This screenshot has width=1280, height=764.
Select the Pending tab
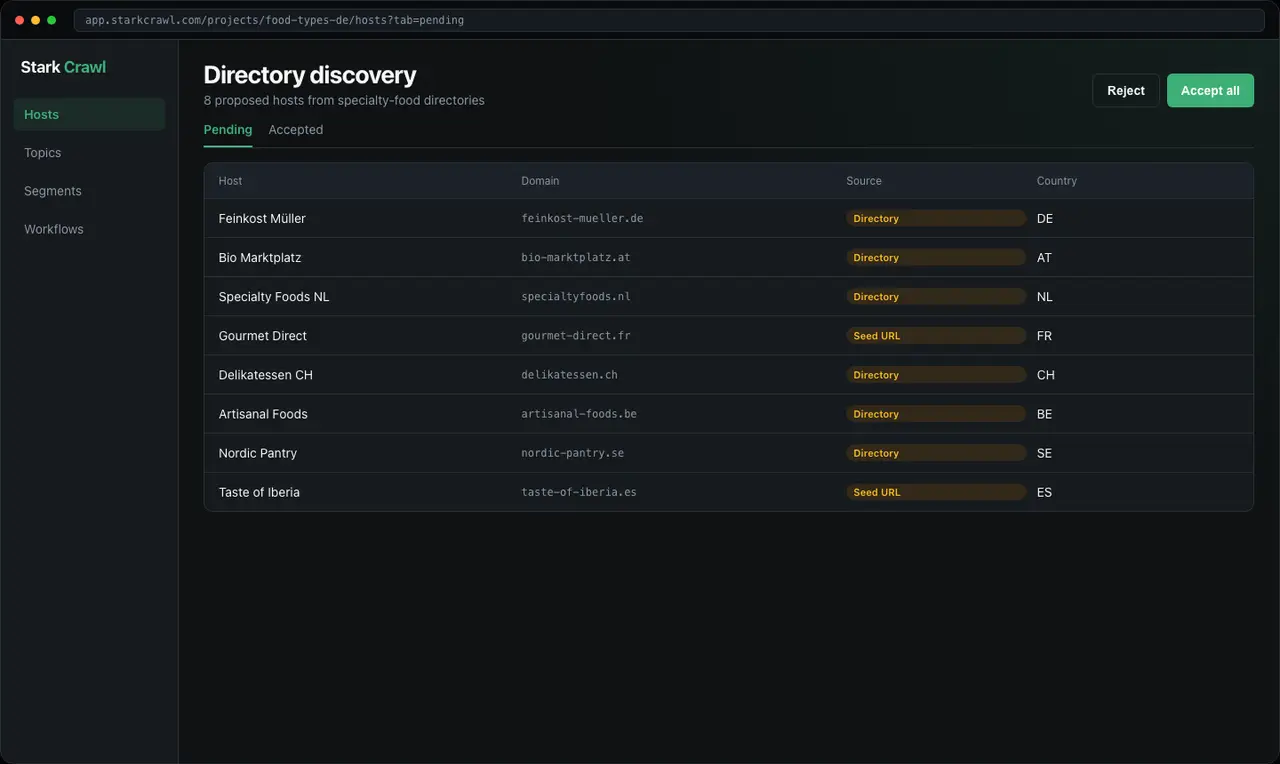pos(228,130)
